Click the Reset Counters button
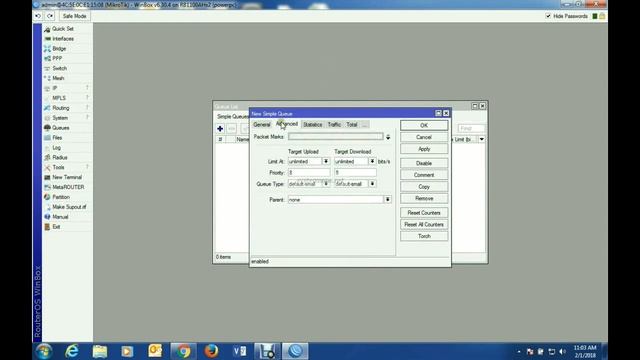The image size is (640, 360). pyautogui.click(x=424, y=213)
